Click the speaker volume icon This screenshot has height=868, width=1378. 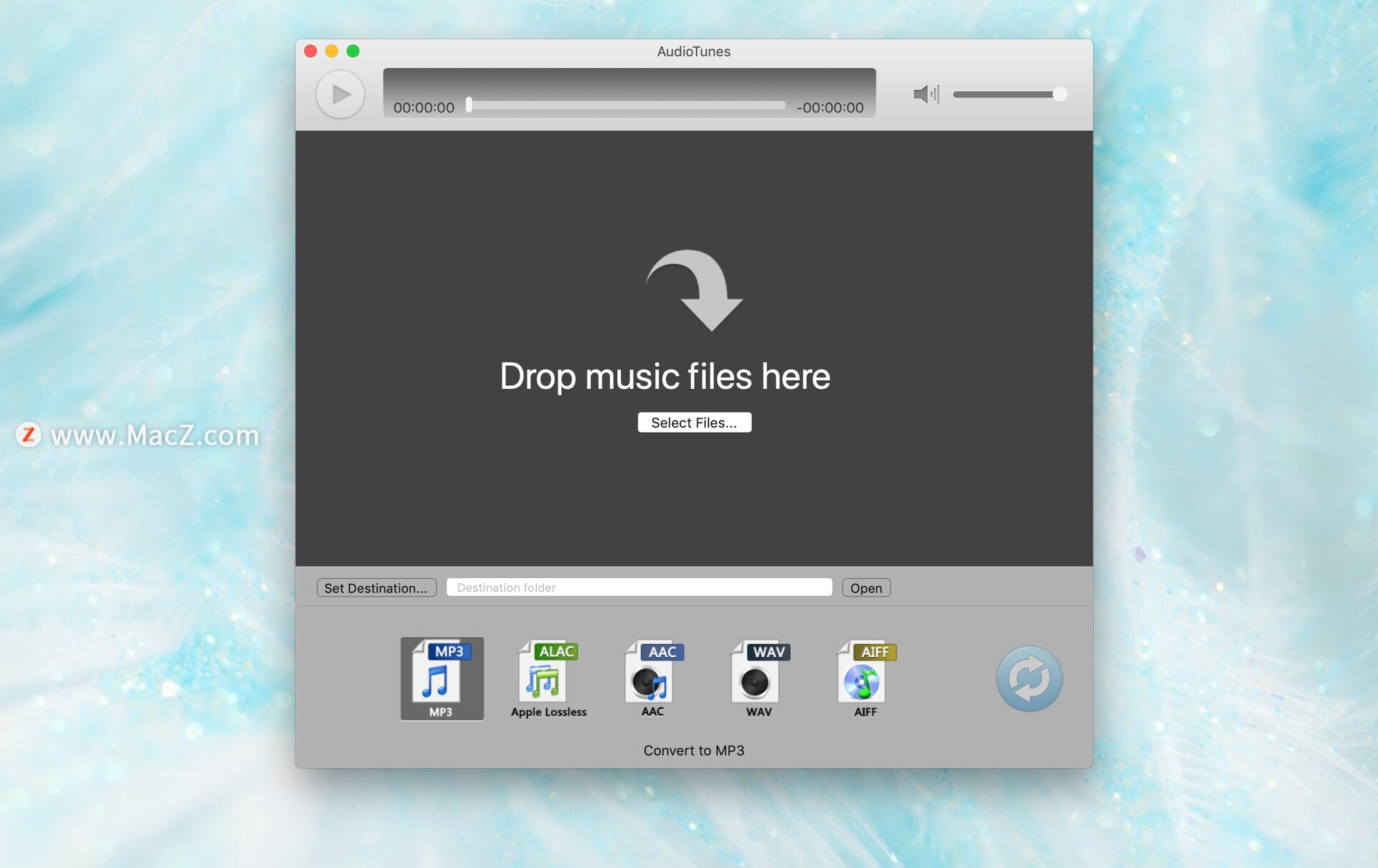coord(926,94)
